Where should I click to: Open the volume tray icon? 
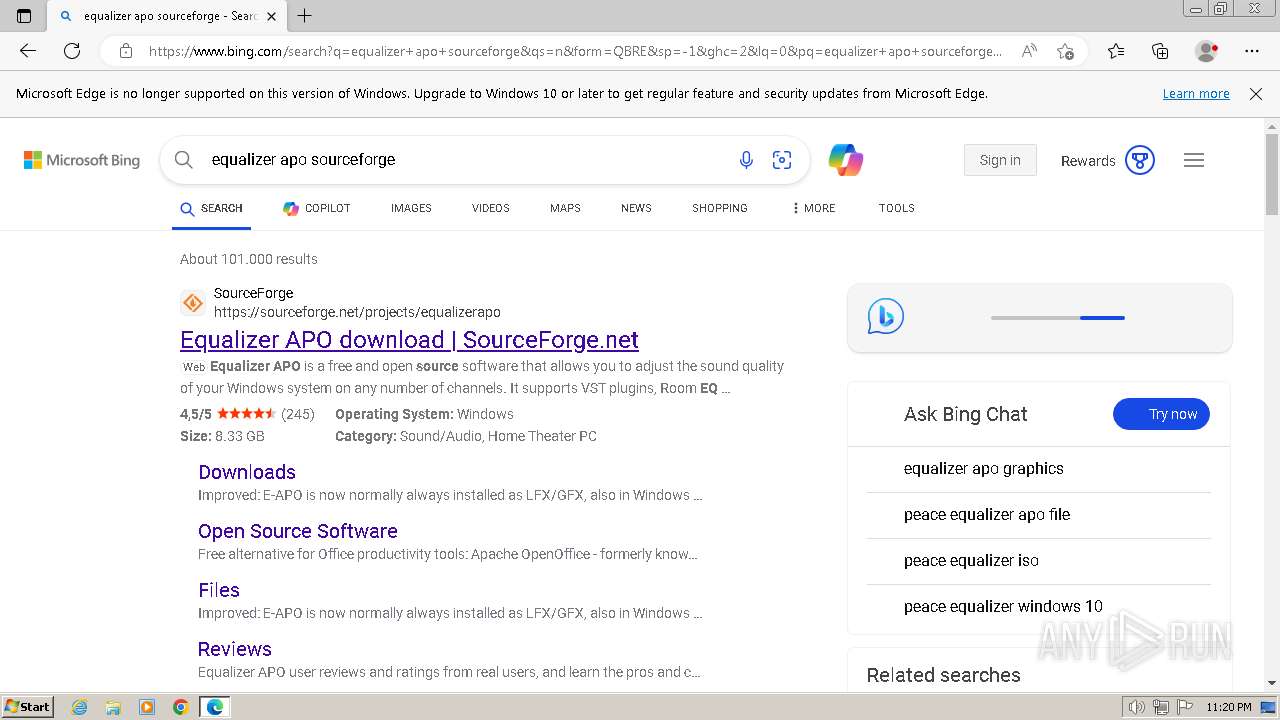(x=1137, y=707)
